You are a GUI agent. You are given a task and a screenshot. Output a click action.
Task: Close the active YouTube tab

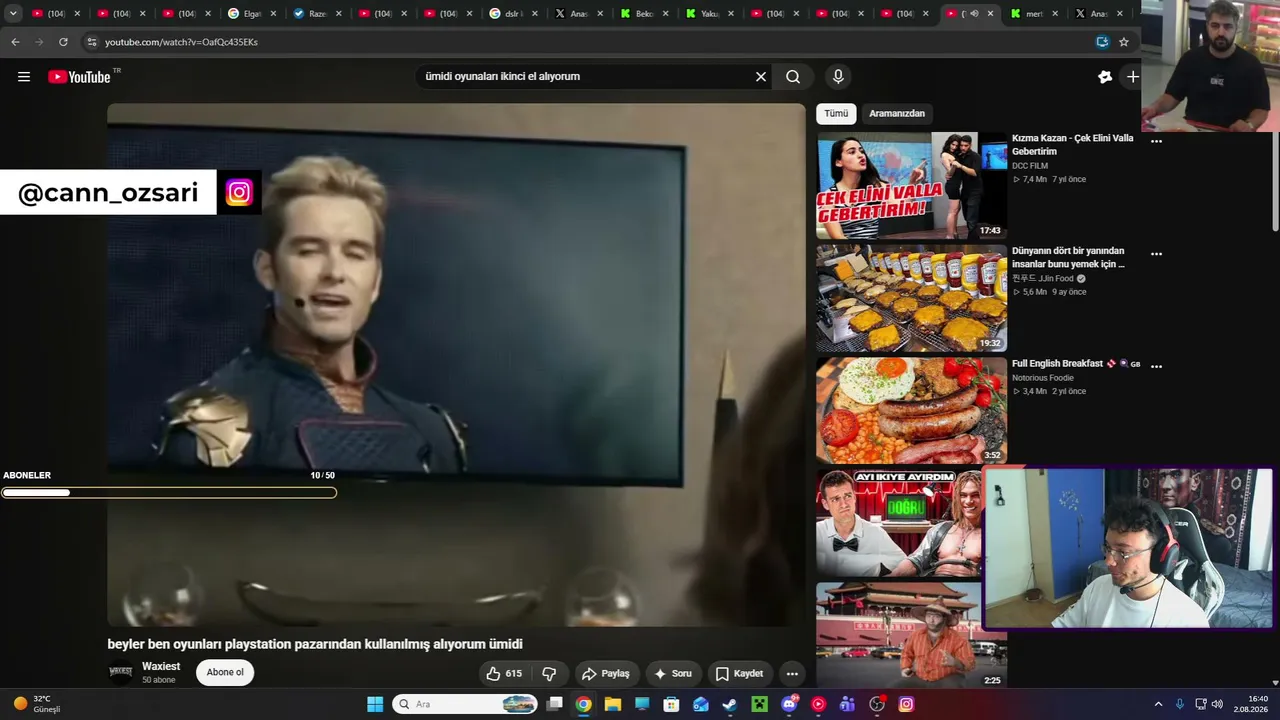tap(990, 14)
